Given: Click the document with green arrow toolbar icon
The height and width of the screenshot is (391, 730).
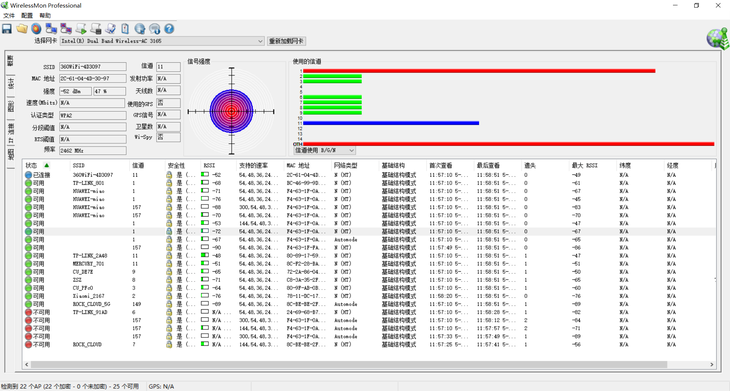Looking at the screenshot, I should [x=81, y=29].
